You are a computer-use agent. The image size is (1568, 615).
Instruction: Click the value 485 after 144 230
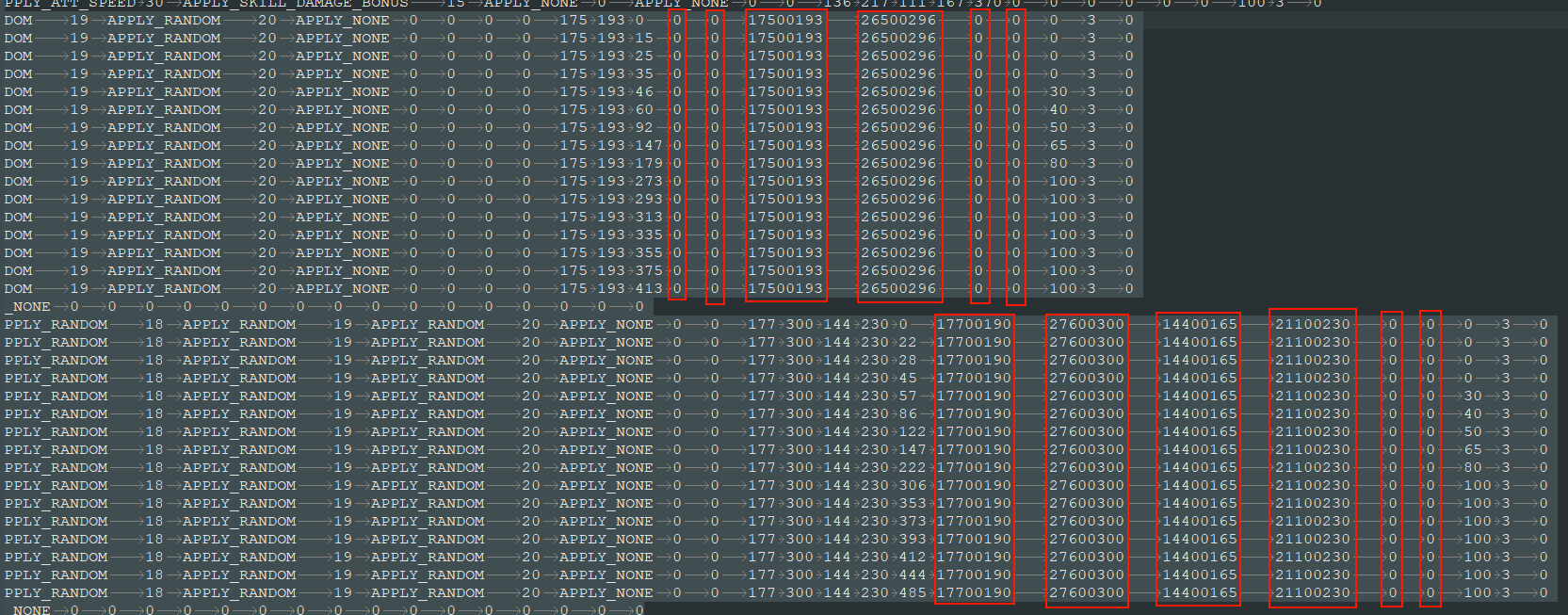pos(913,593)
